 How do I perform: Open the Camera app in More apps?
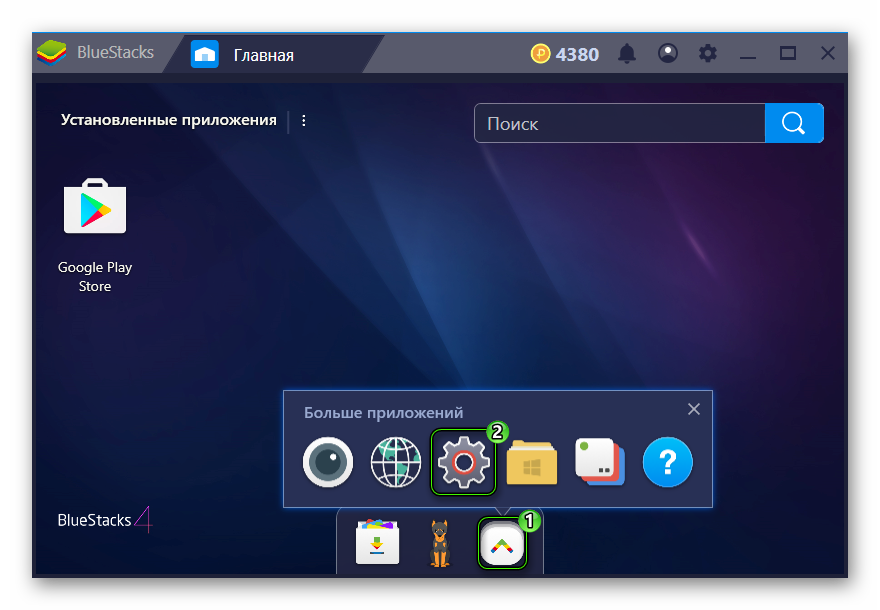click(x=328, y=462)
